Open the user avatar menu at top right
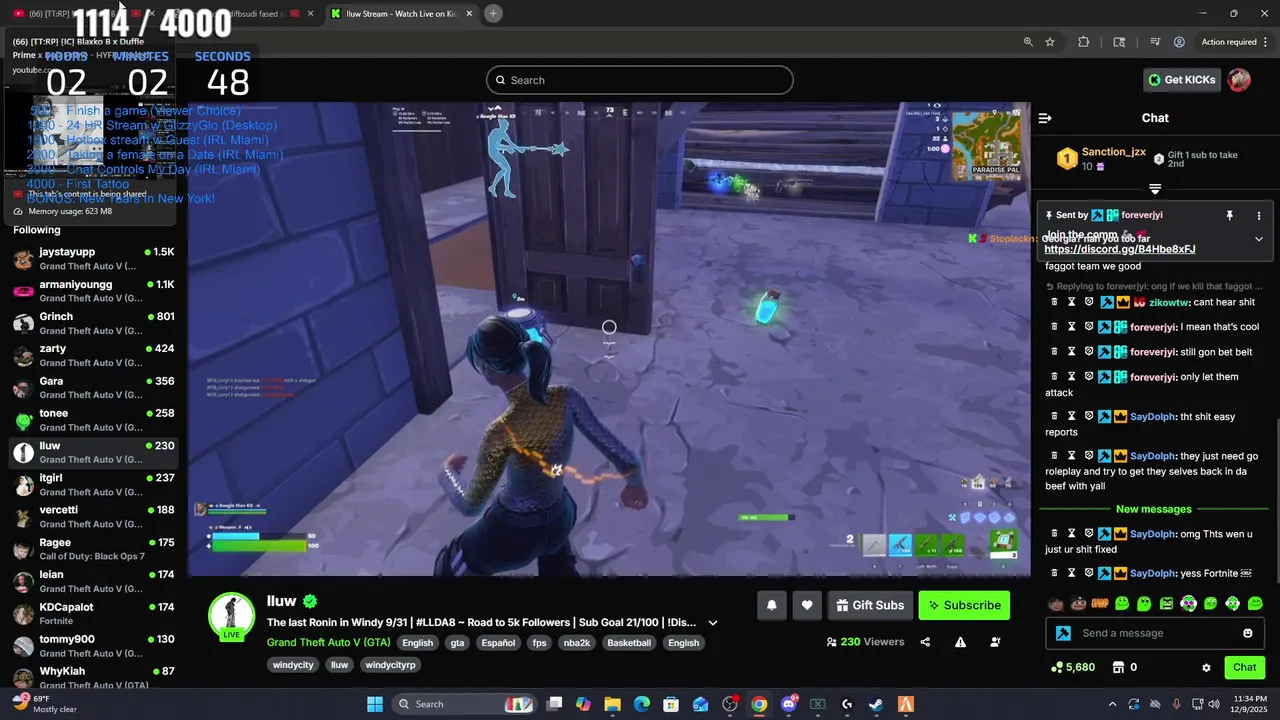The image size is (1280, 720). (1239, 80)
